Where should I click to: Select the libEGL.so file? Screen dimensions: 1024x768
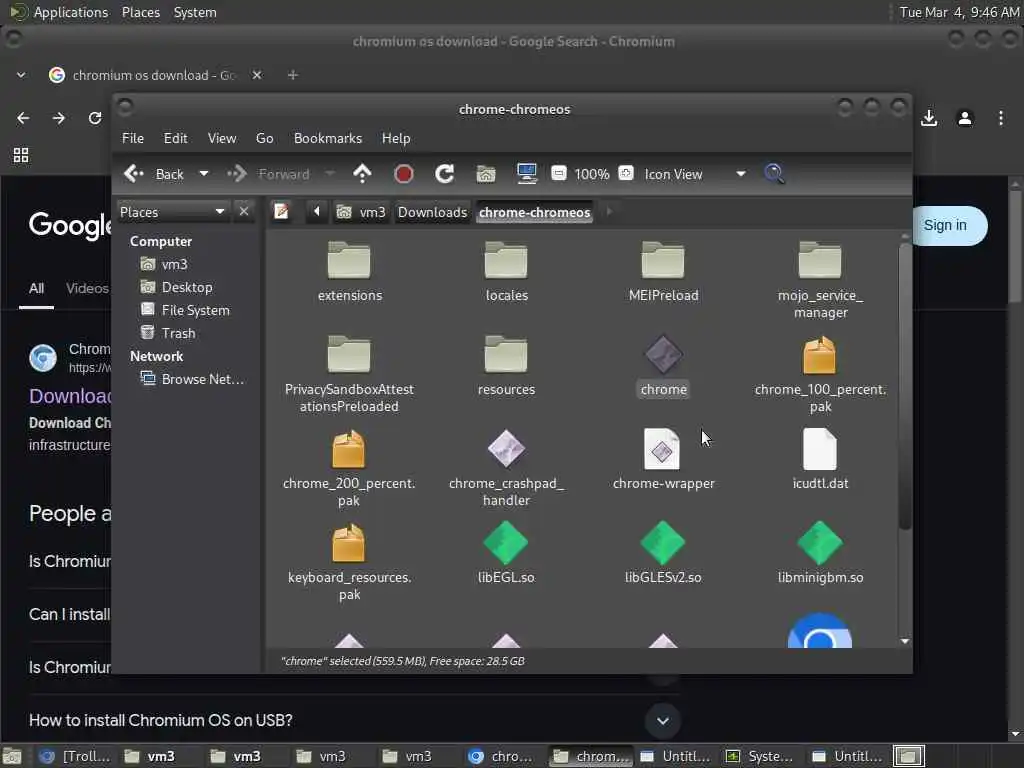506,553
